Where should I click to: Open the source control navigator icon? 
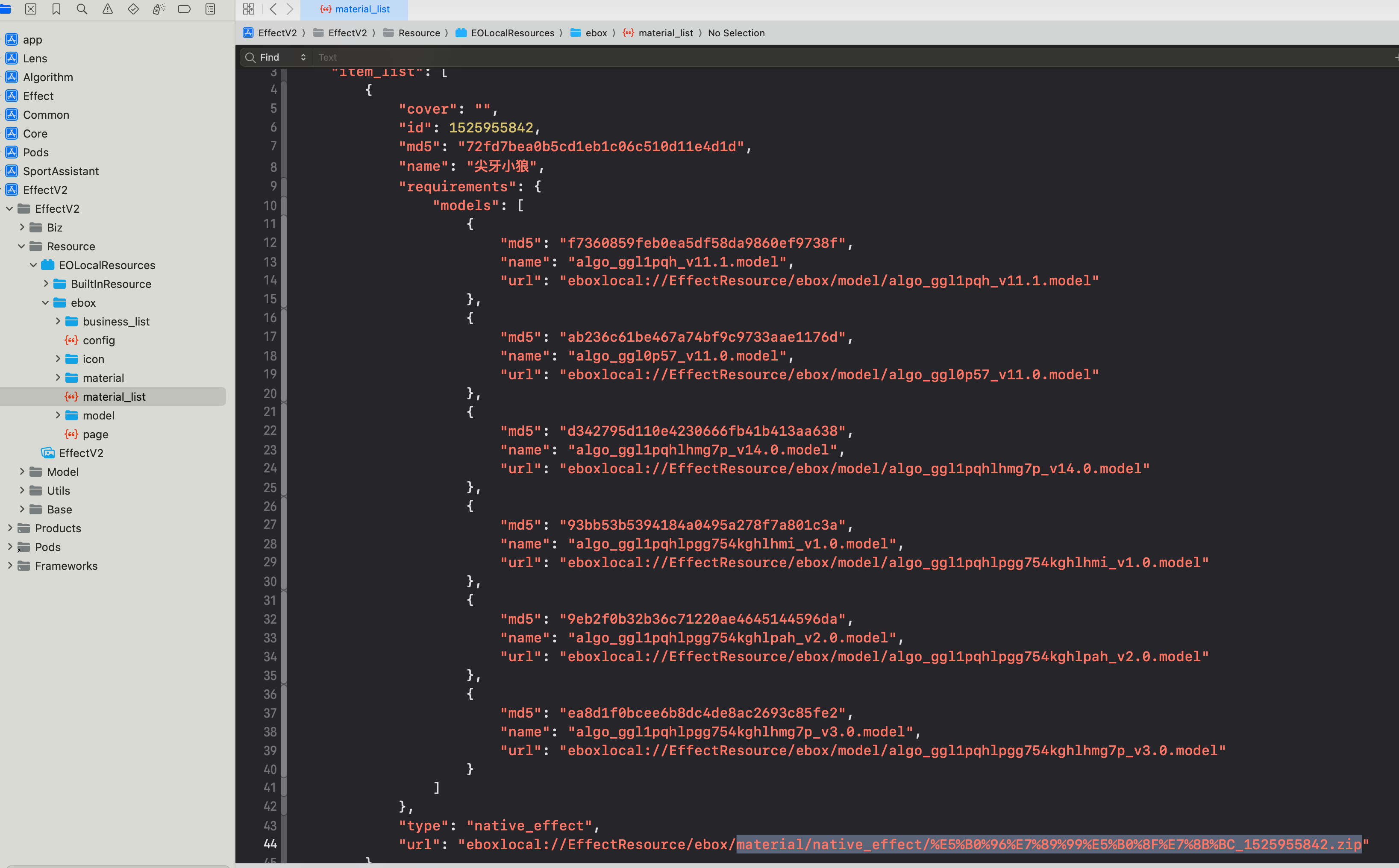click(x=31, y=9)
